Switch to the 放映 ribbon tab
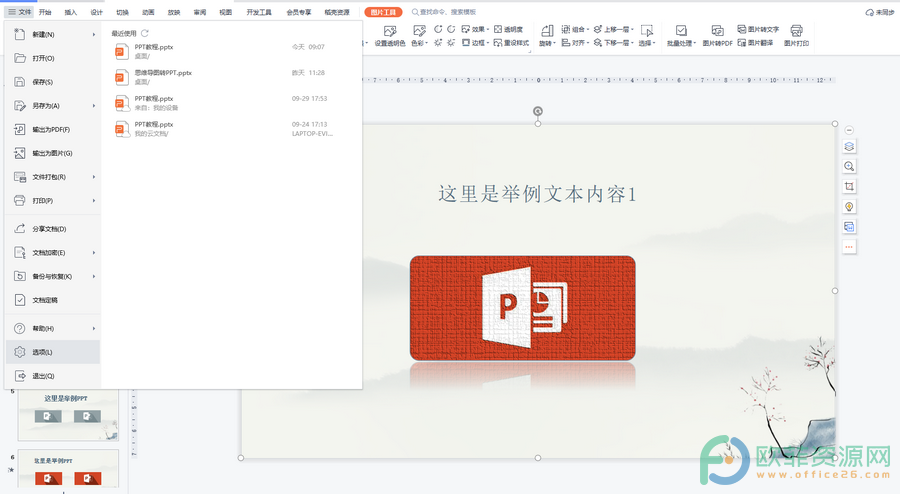The height and width of the screenshot is (494, 900). [174, 12]
